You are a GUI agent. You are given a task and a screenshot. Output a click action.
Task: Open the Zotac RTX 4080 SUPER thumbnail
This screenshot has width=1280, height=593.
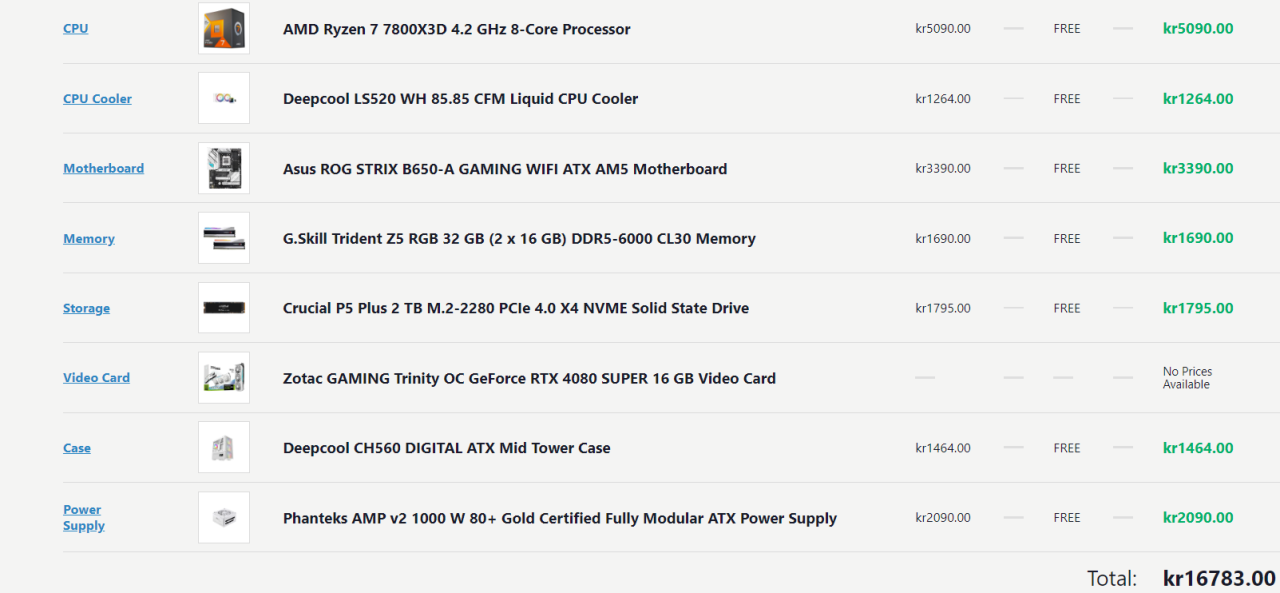223,378
